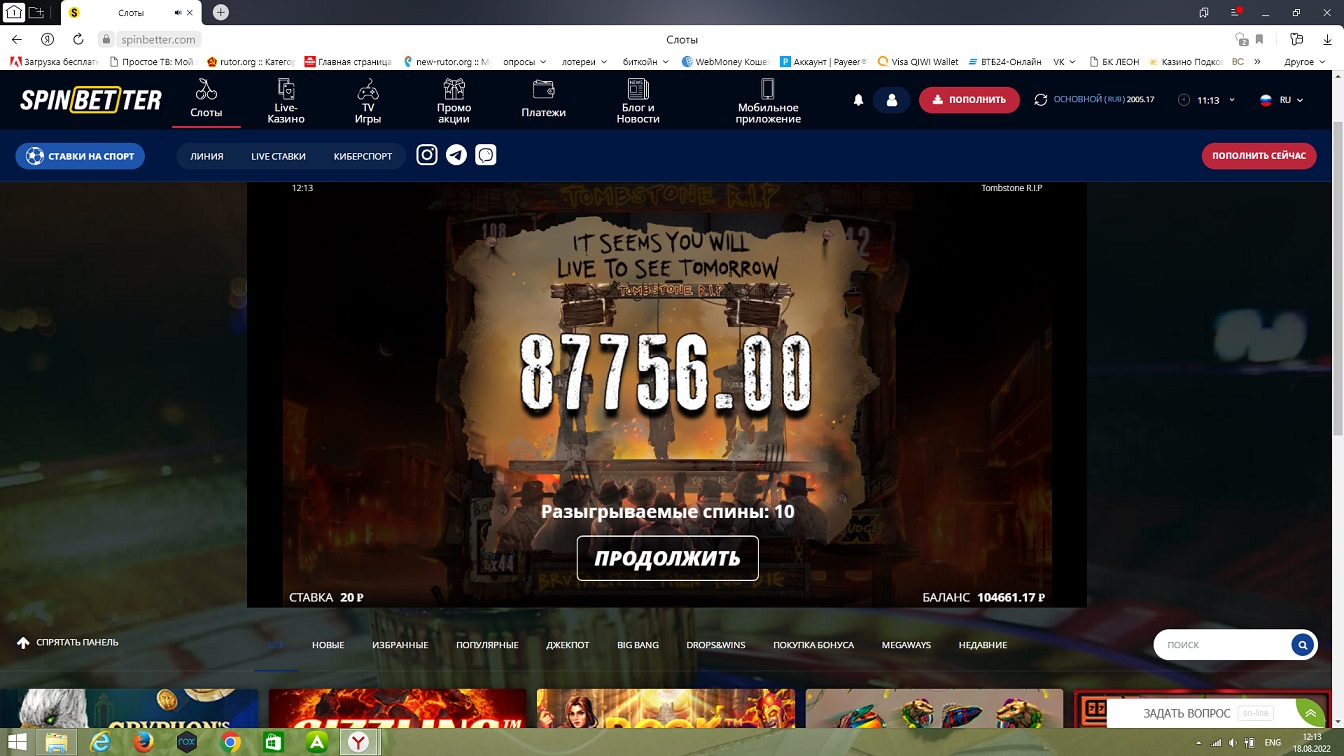This screenshot has width=1344, height=756.
Task: Expand the биткойн bookmarks folder
Action: (x=645, y=61)
